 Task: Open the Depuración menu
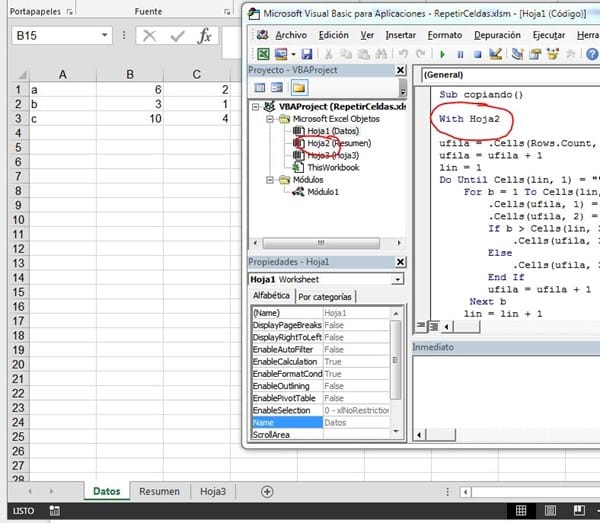pos(496,34)
